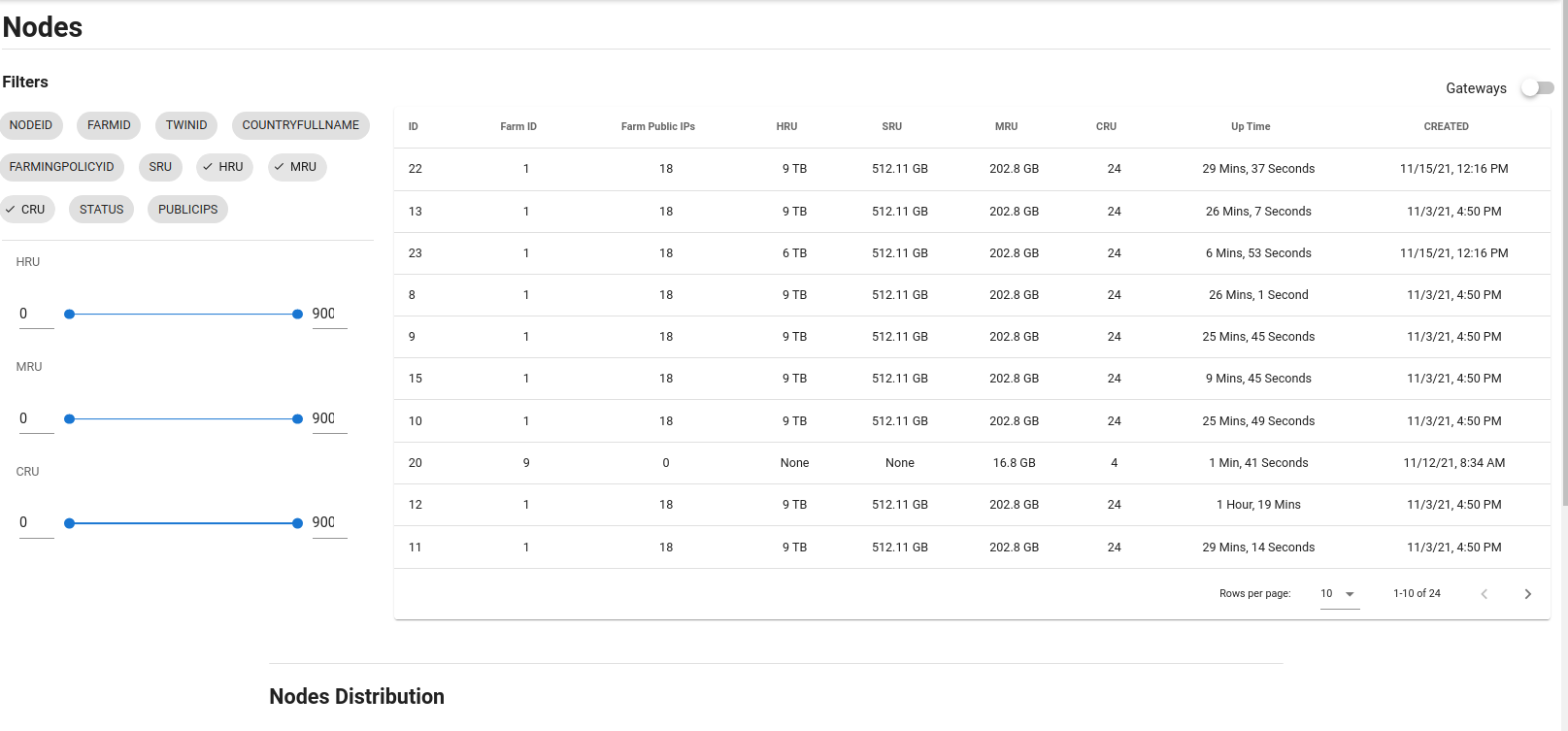This screenshot has width=1568, height=731.
Task: Sort table by Up Time column
Action: (1251, 127)
